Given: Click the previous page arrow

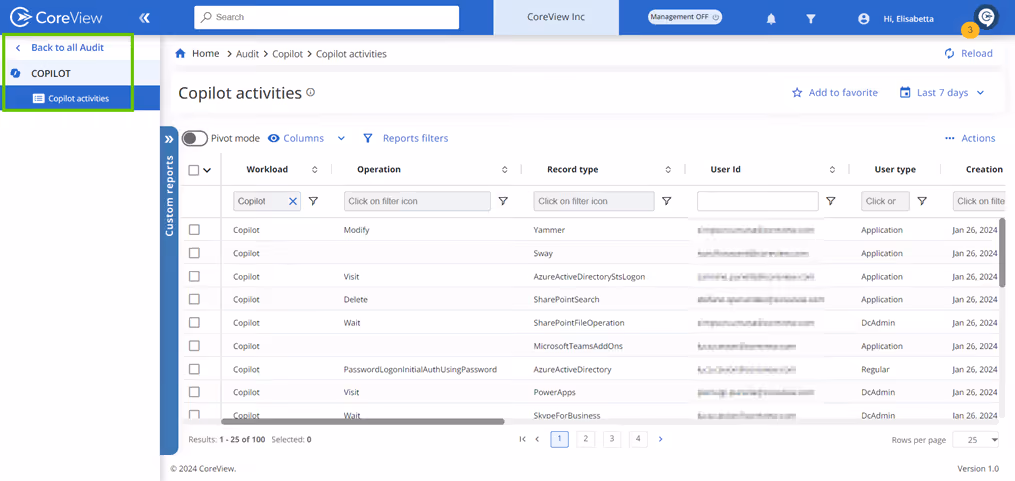Looking at the screenshot, I should 537,439.
